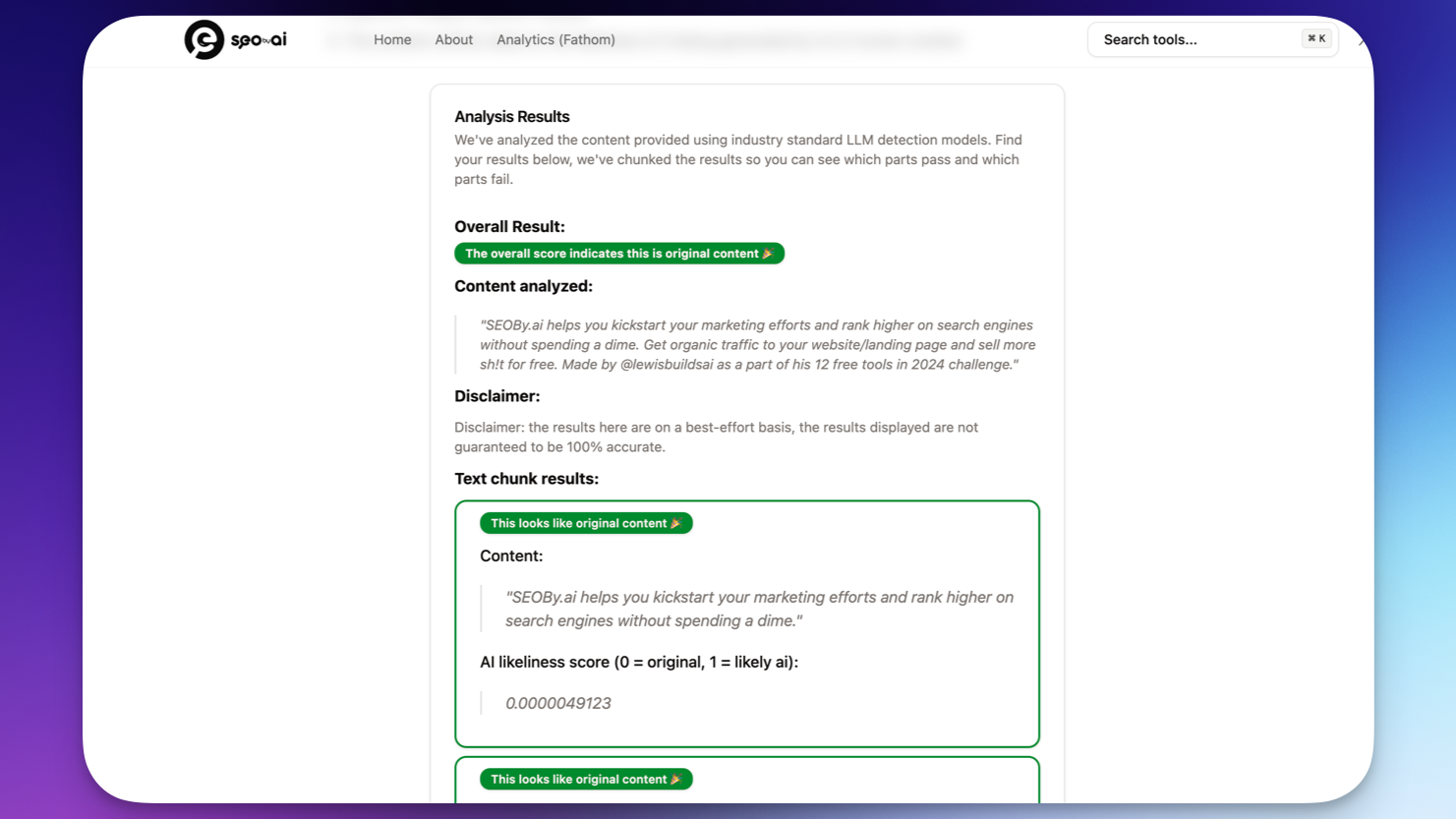The width and height of the screenshot is (1456, 819).
Task: Click the score value 0.0000049123
Action: pyautogui.click(x=558, y=703)
